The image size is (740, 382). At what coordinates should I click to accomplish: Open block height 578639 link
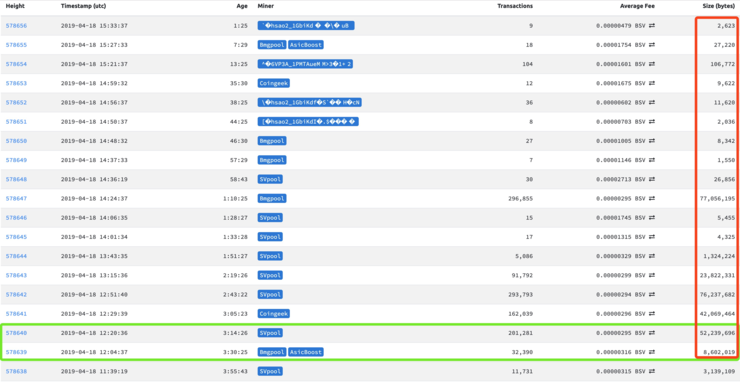pyautogui.click(x=16, y=352)
